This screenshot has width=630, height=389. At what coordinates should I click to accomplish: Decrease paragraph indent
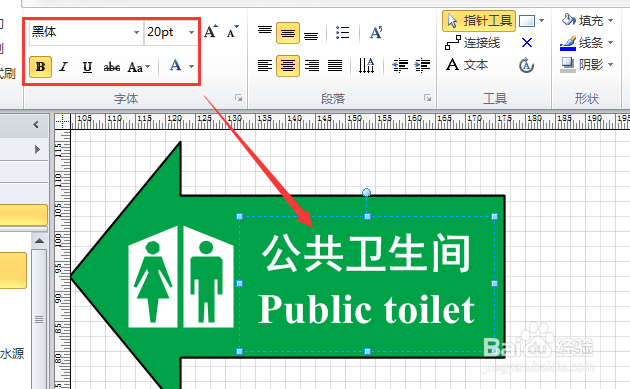click(400, 65)
